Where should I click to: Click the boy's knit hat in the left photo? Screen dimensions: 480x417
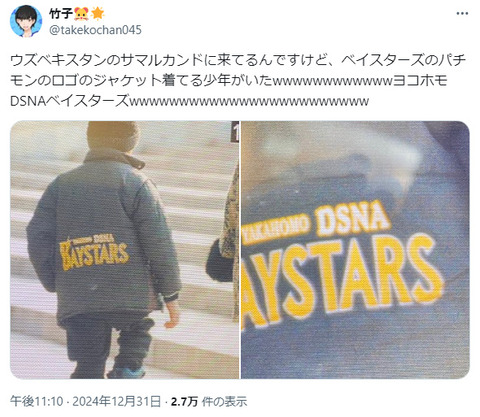[113, 137]
